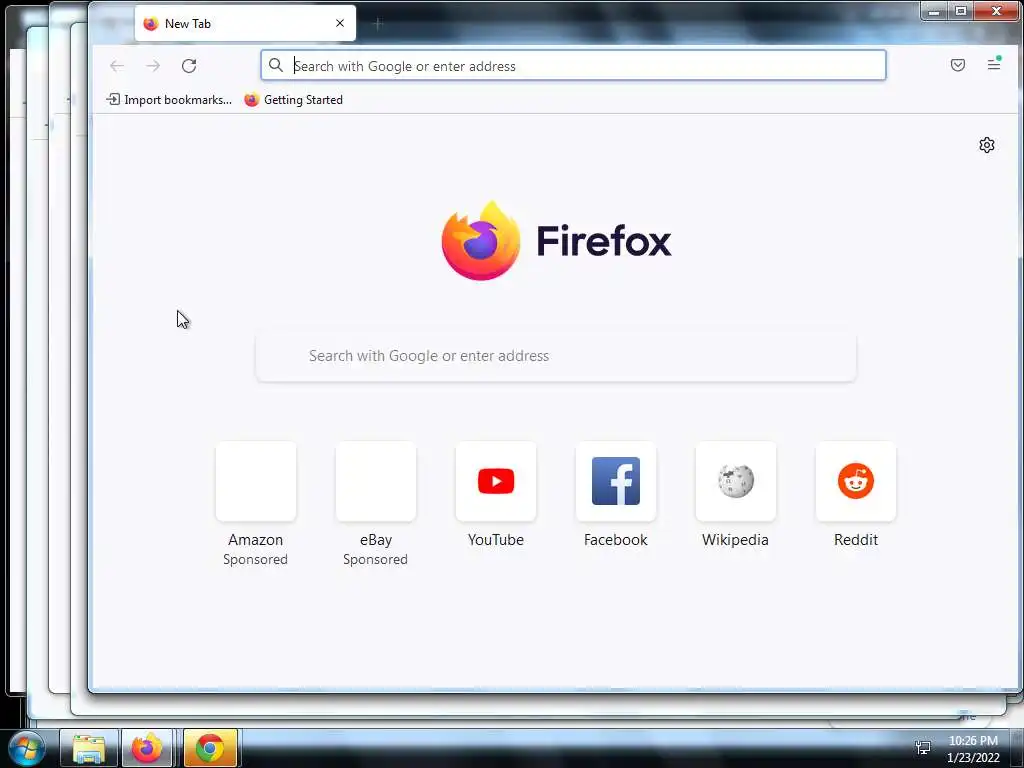Screen dimensions: 1024x768
Task: Focus the center page search box
Action: (556, 356)
